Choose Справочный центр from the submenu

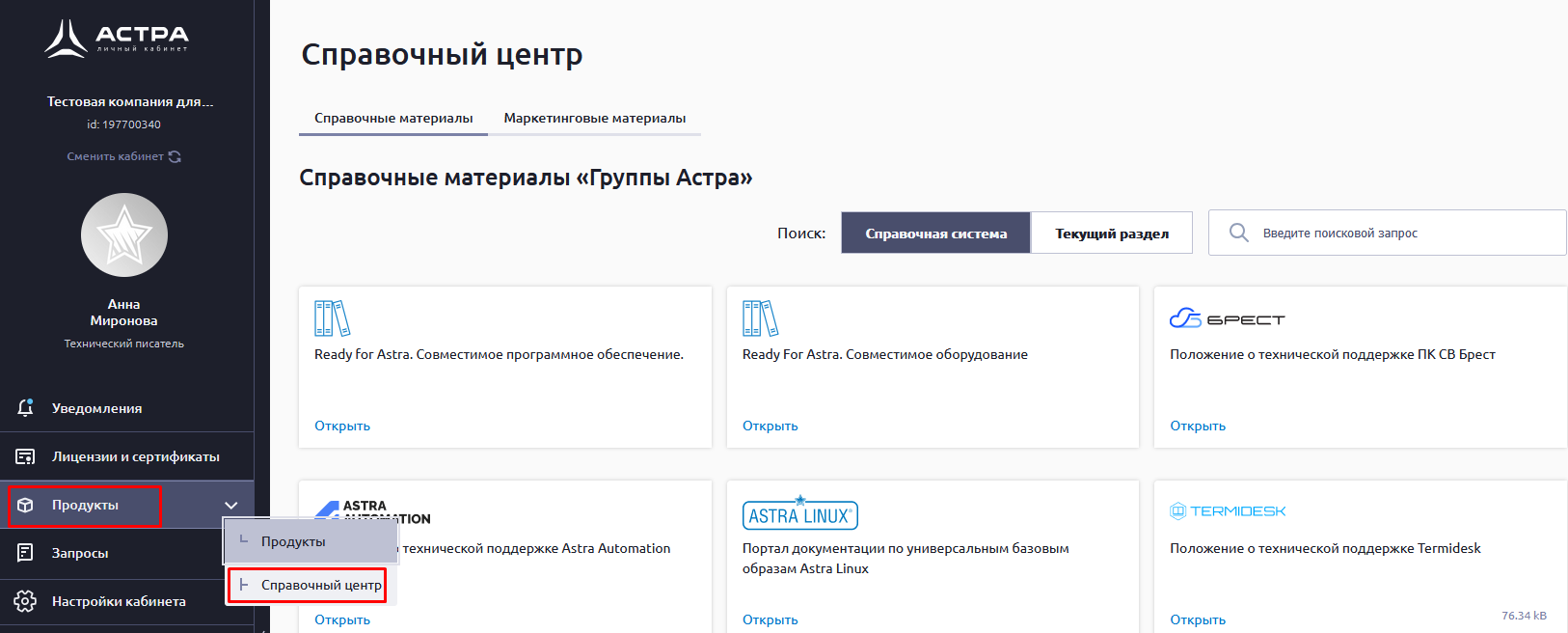tap(320, 586)
